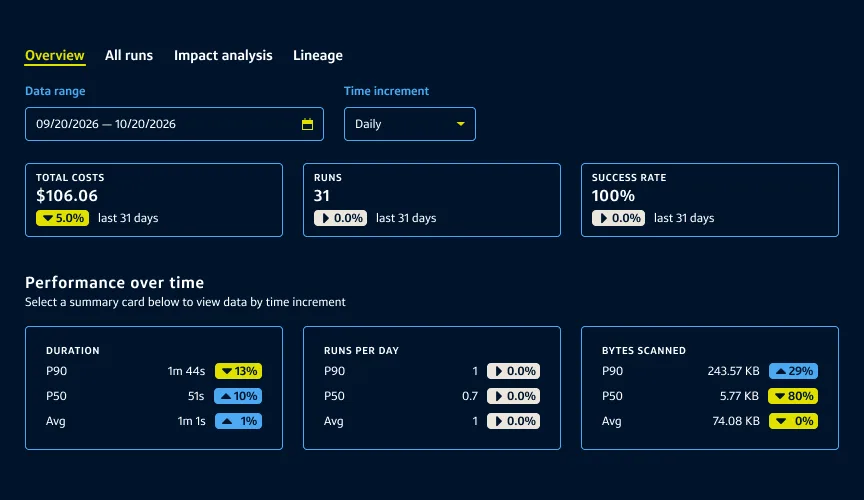Viewport: 864px width, 500px height.
Task: Click the Time increment label
Action: (x=386, y=91)
